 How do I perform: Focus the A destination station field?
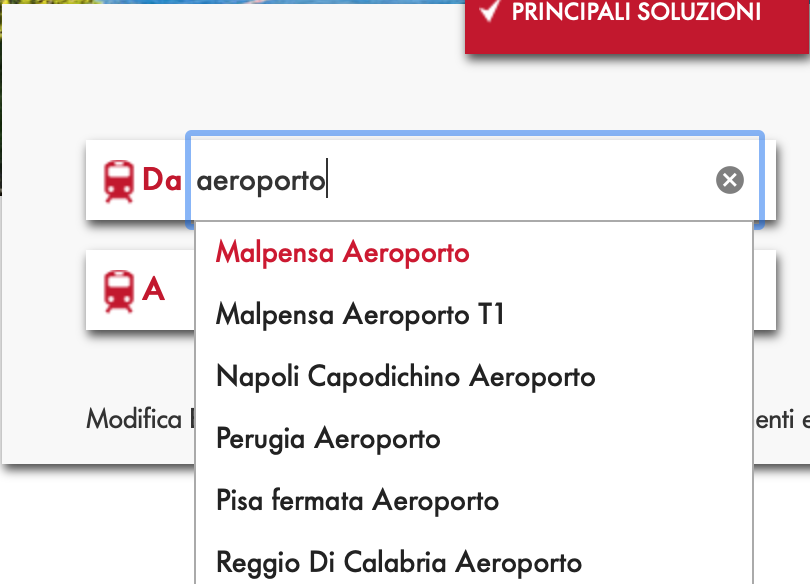coord(764,290)
